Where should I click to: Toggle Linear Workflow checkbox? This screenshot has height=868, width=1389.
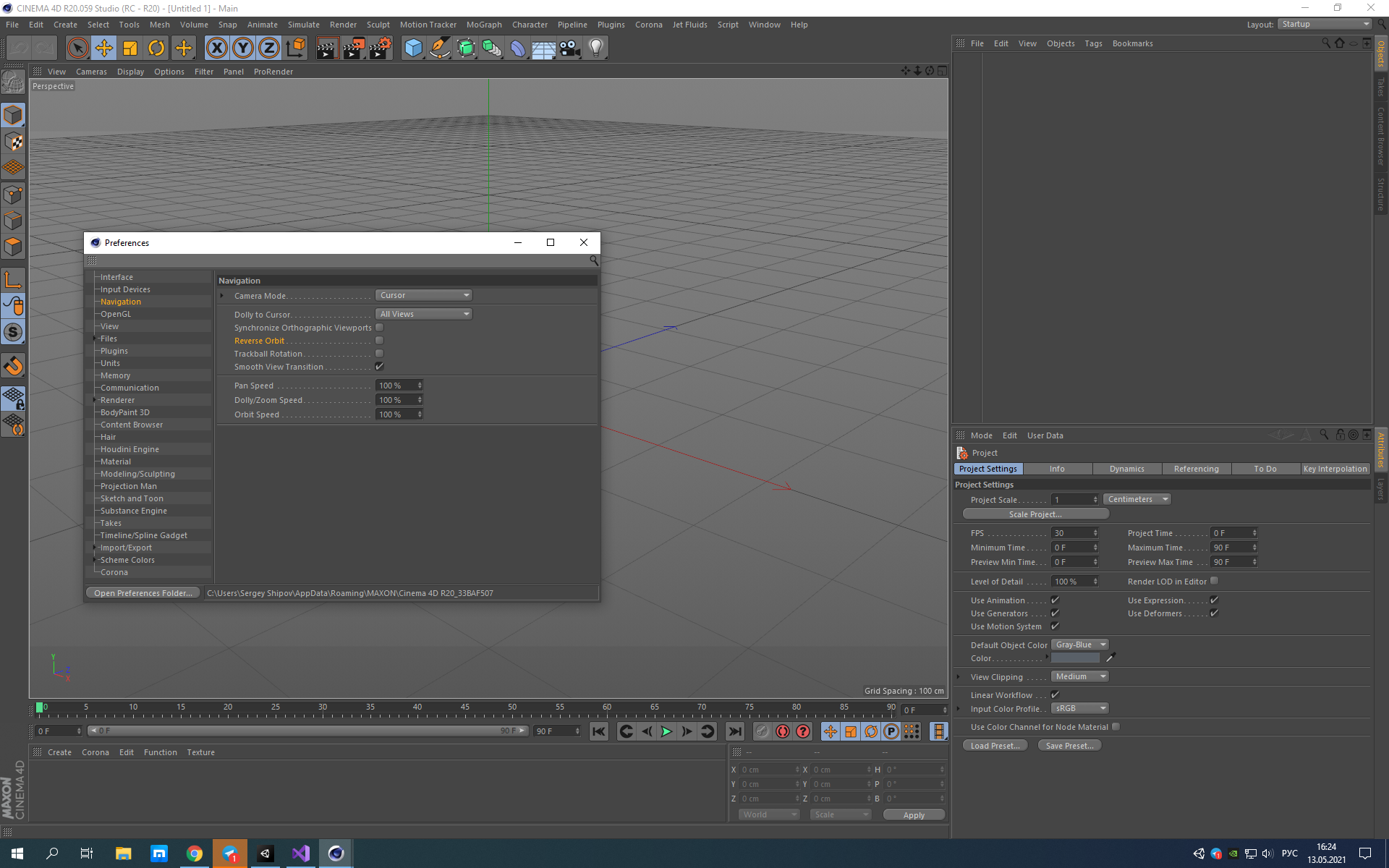click(1055, 695)
